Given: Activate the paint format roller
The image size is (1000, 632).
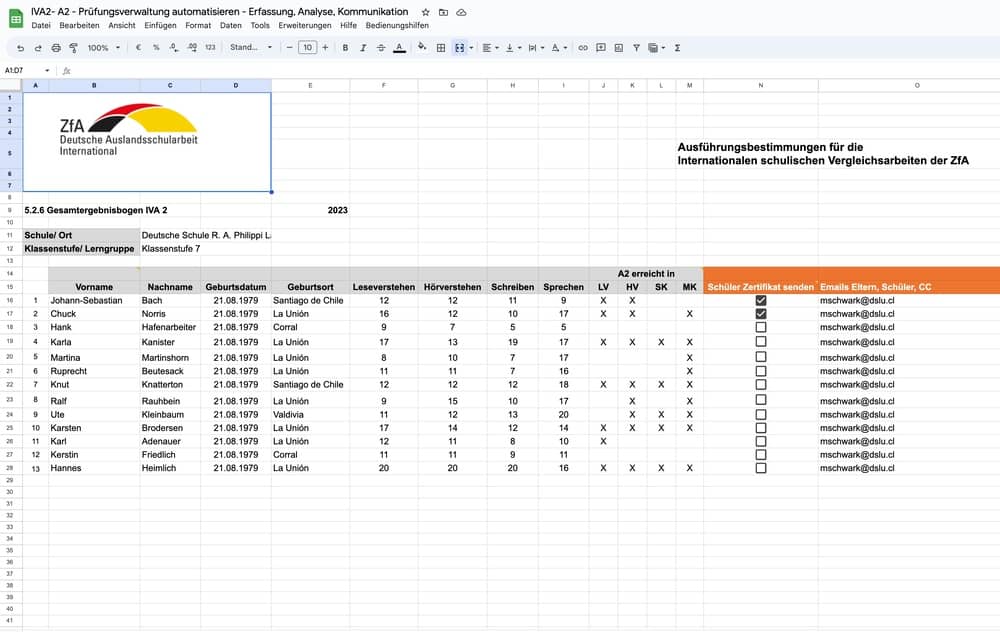Looking at the screenshot, I should [x=72, y=47].
